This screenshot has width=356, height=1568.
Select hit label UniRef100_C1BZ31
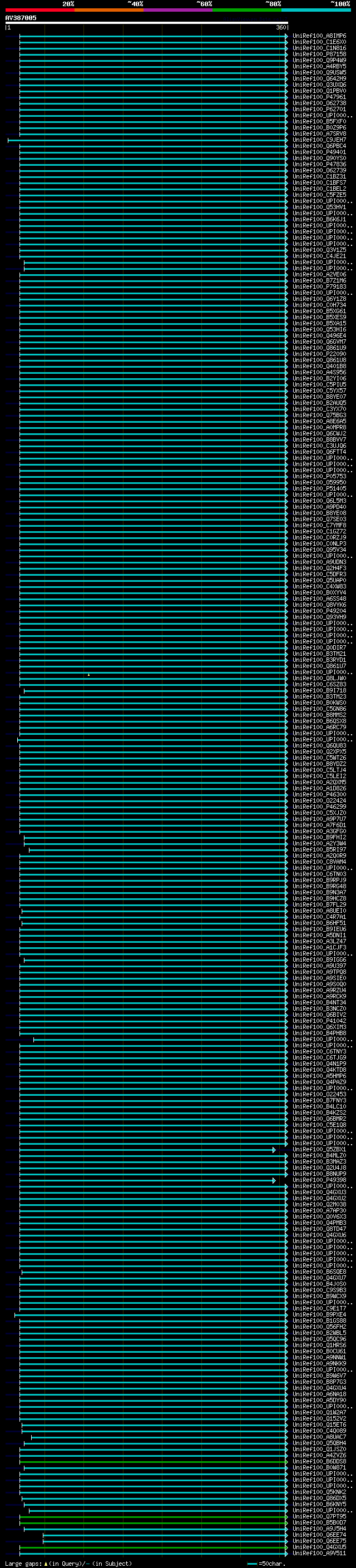coord(319,176)
